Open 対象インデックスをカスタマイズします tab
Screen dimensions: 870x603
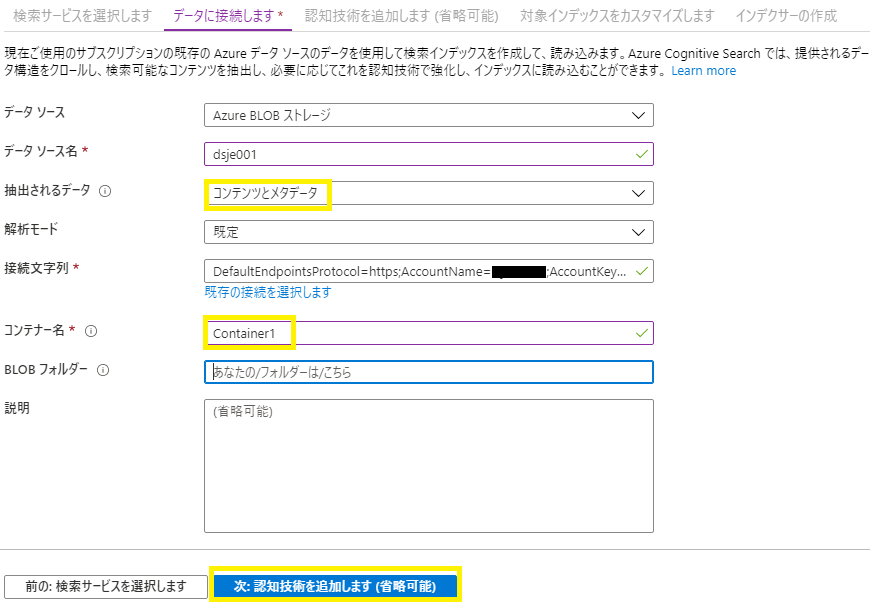617,16
